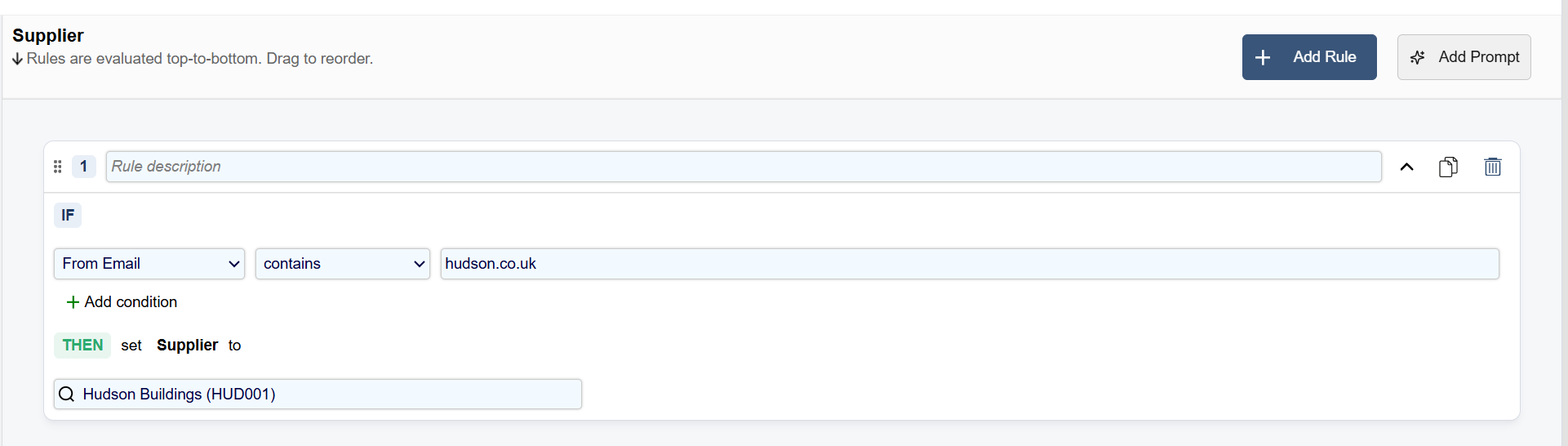Focus the Rule description field
The width and height of the screenshot is (1568, 446).
coord(743,167)
